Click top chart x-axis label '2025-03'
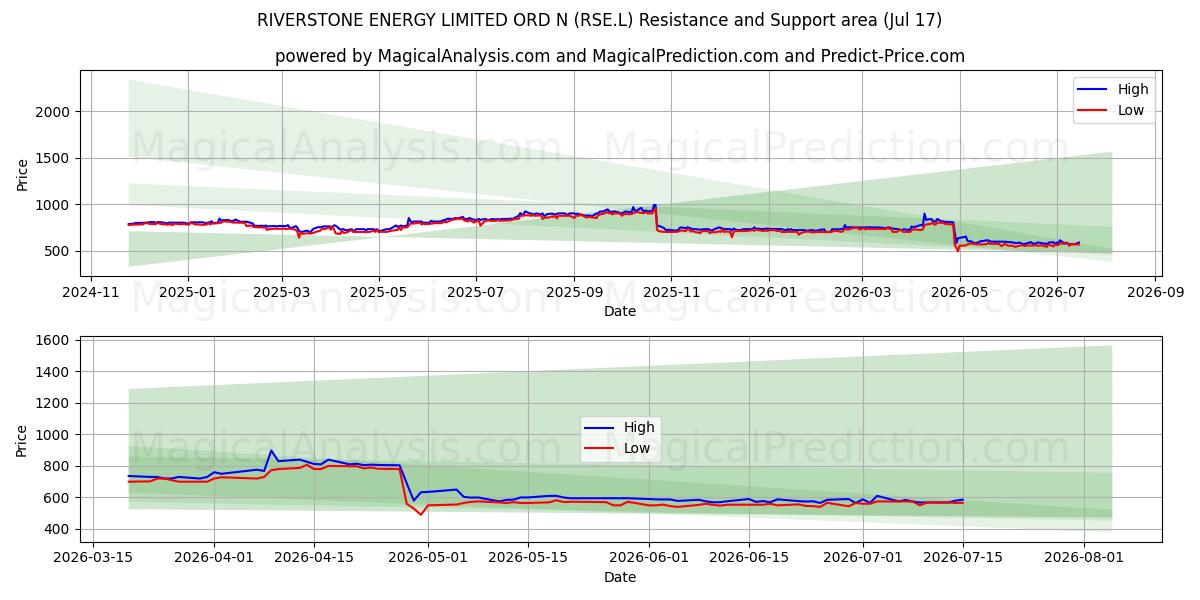Viewport: 1200px width, 600px height. [281, 292]
